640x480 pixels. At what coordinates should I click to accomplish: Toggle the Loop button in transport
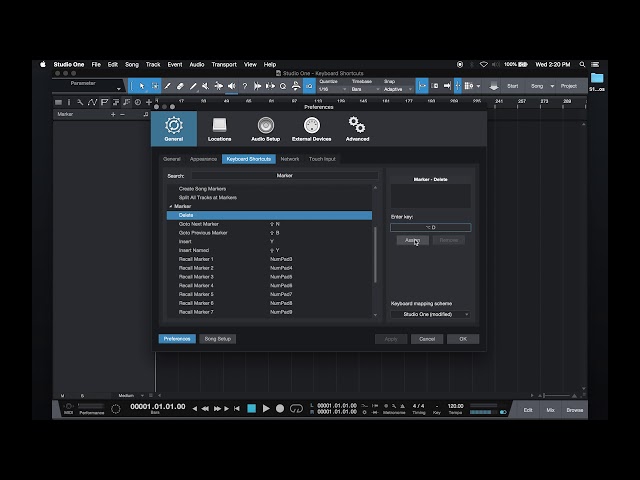(296, 408)
